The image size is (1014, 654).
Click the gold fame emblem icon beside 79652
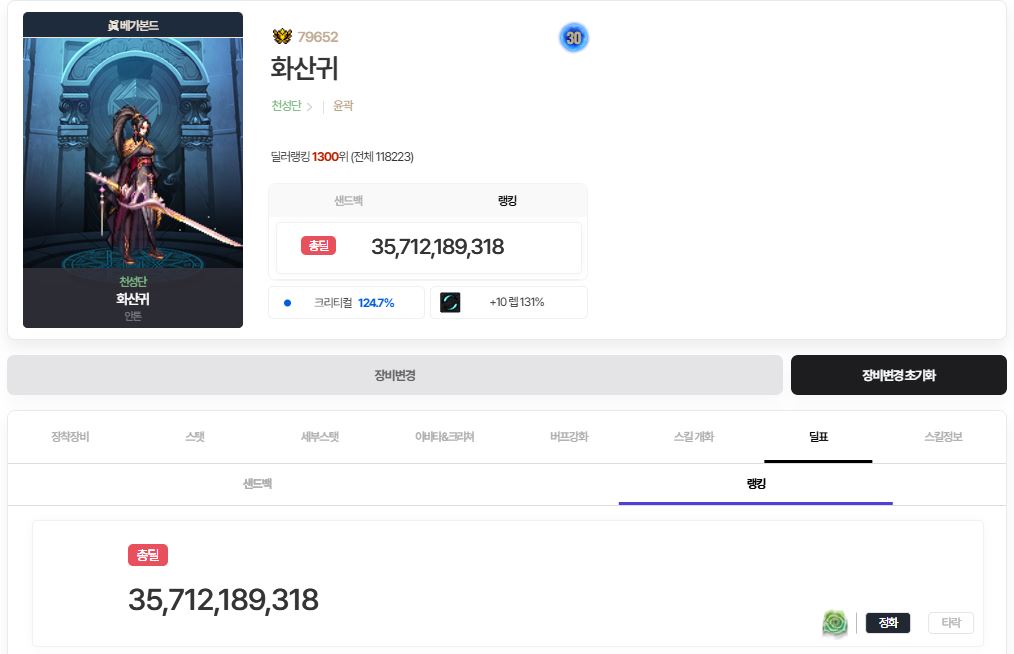pyautogui.click(x=282, y=37)
